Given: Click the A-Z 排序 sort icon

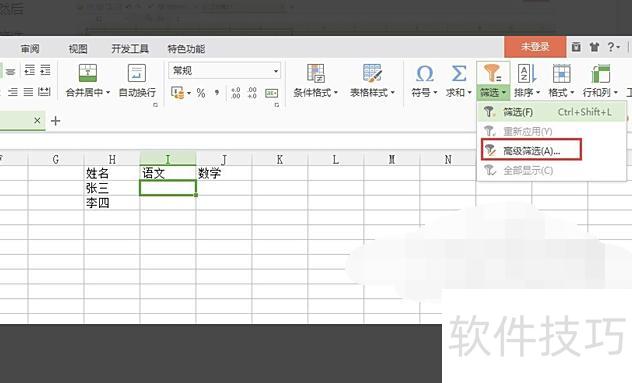Looking at the screenshot, I should (x=527, y=73).
